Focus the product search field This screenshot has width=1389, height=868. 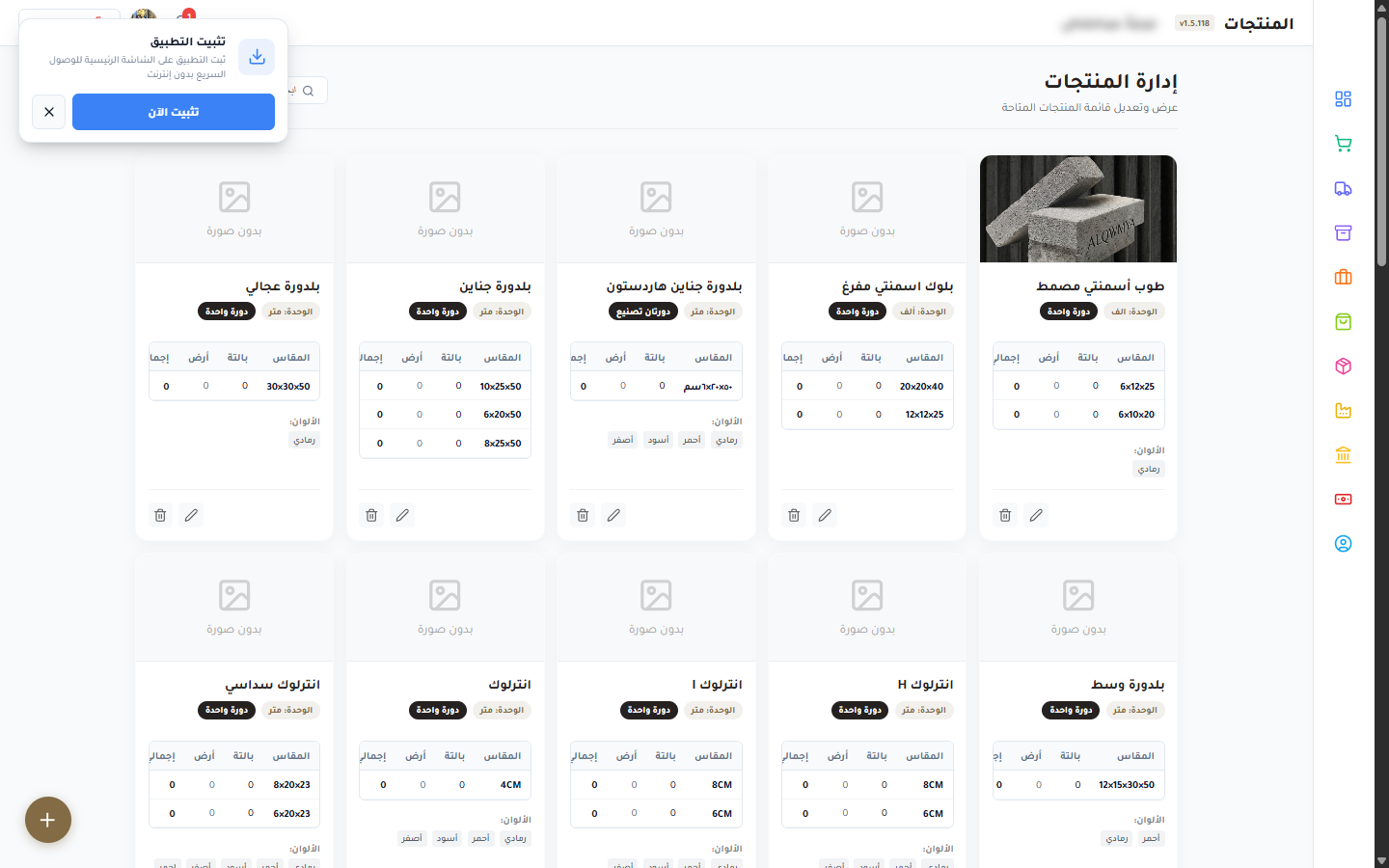tap(307, 91)
